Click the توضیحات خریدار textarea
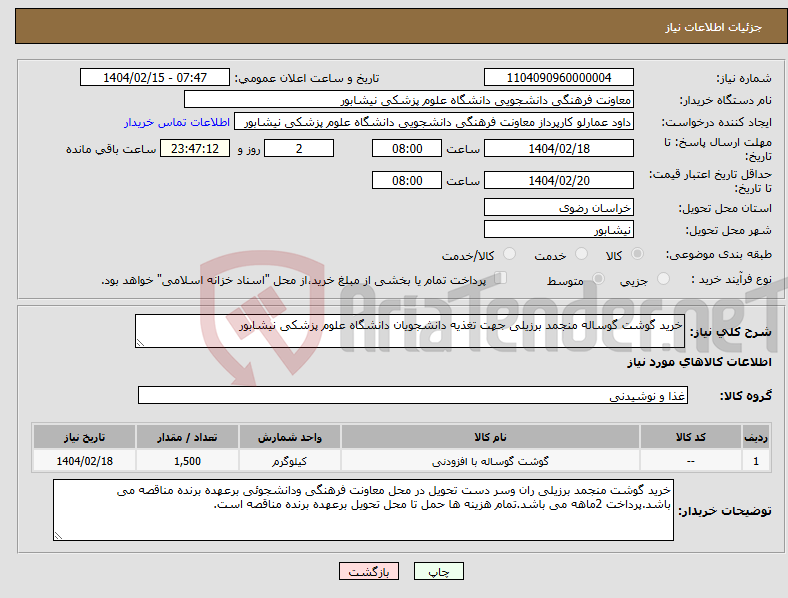Image resolution: width=788 pixels, height=598 pixels. [363, 510]
